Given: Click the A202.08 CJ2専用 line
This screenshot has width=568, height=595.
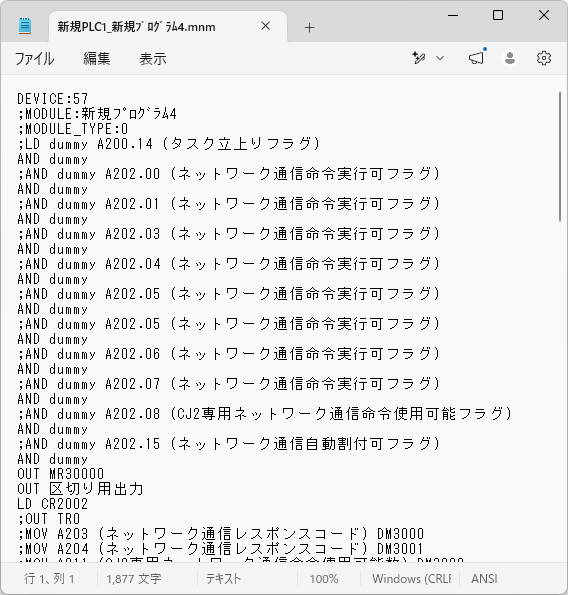Looking at the screenshot, I should click(x=265, y=414).
